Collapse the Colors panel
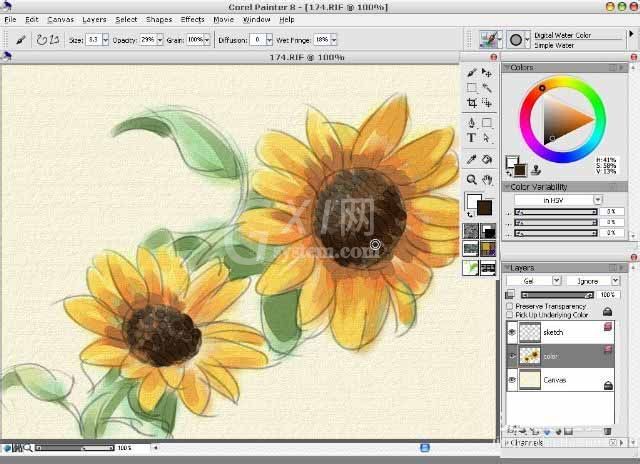Image resolution: width=640 pixels, height=464 pixels. 507,67
